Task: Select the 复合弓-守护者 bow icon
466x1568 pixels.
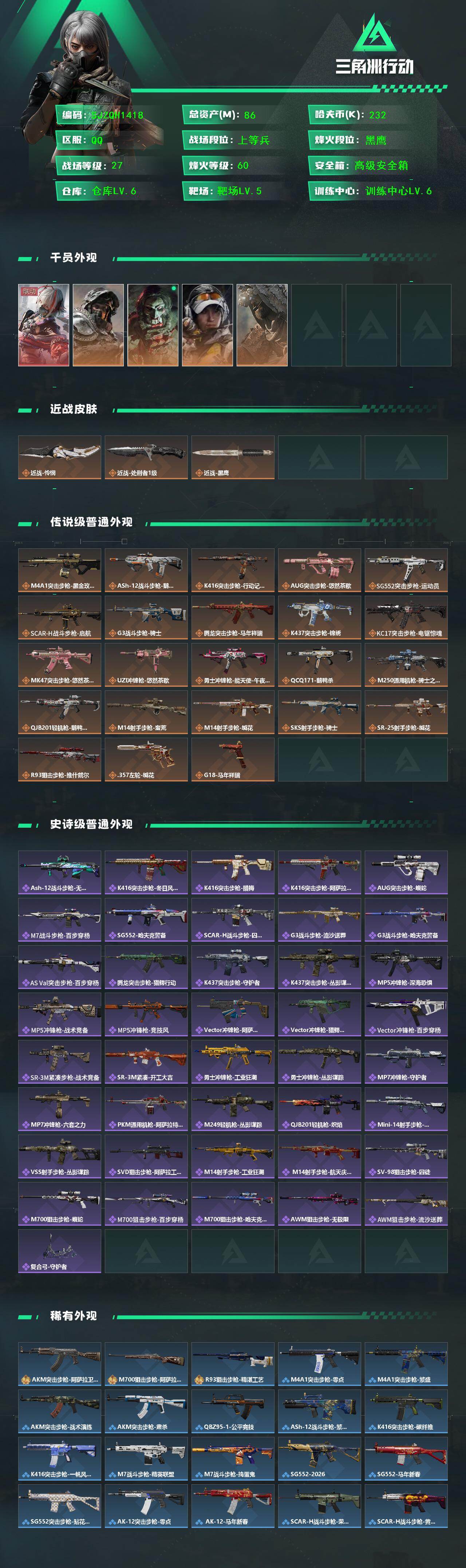Action: coord(60,1251)
